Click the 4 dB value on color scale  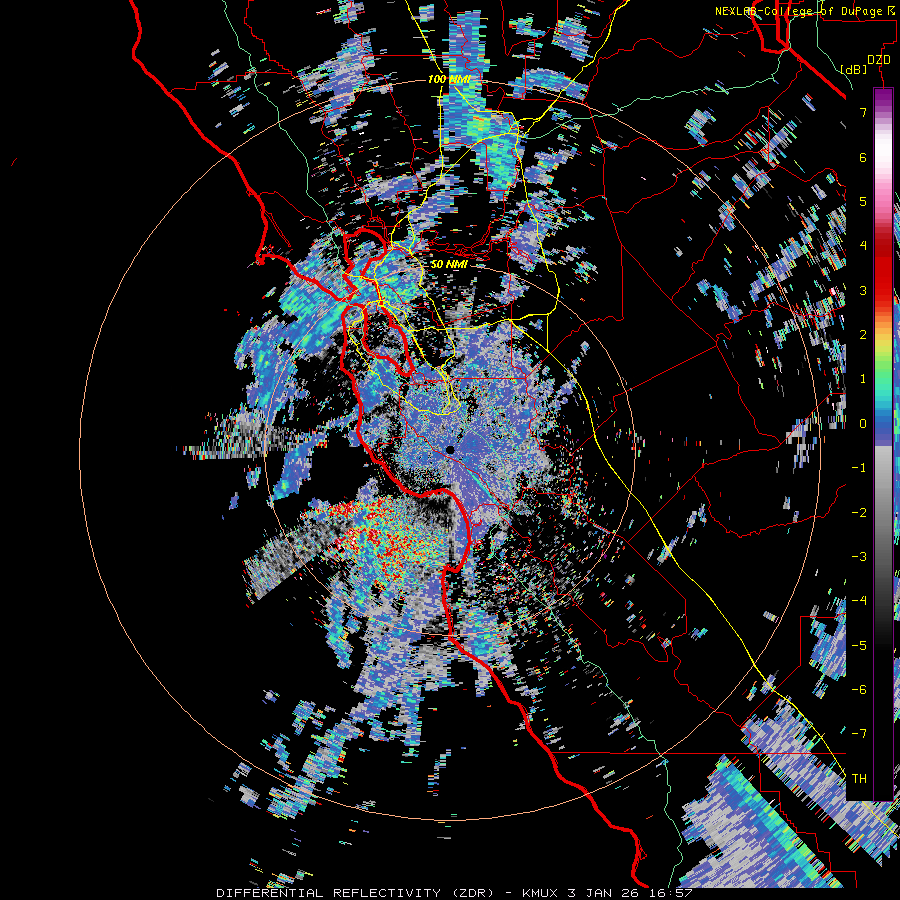[863, 246]
